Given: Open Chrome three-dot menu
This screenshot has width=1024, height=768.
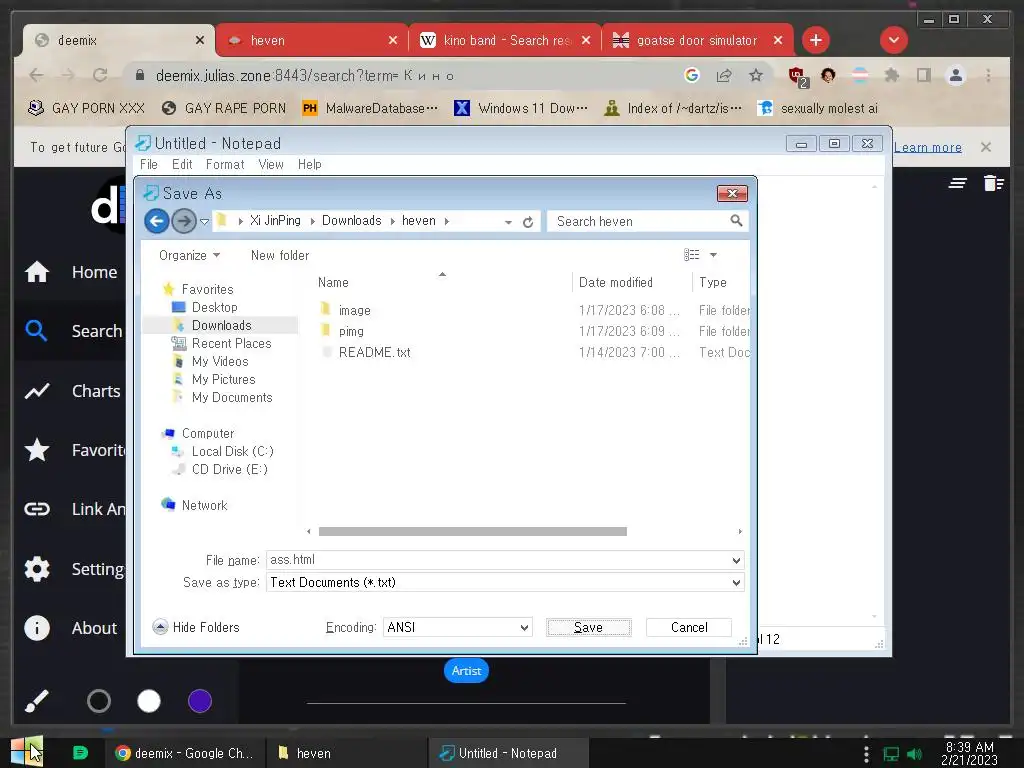Looking at the screenshot, I should click(x=988, y=75).
